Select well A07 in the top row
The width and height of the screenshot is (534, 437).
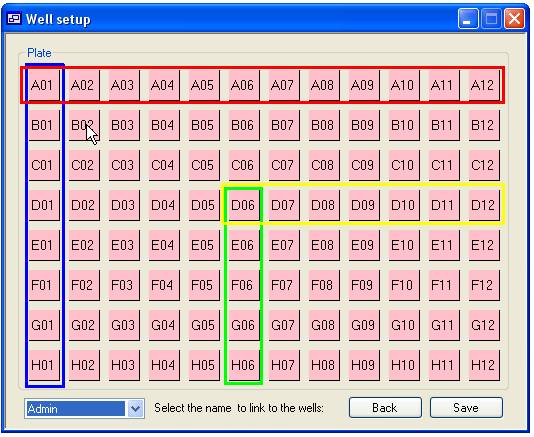(284, 85)
